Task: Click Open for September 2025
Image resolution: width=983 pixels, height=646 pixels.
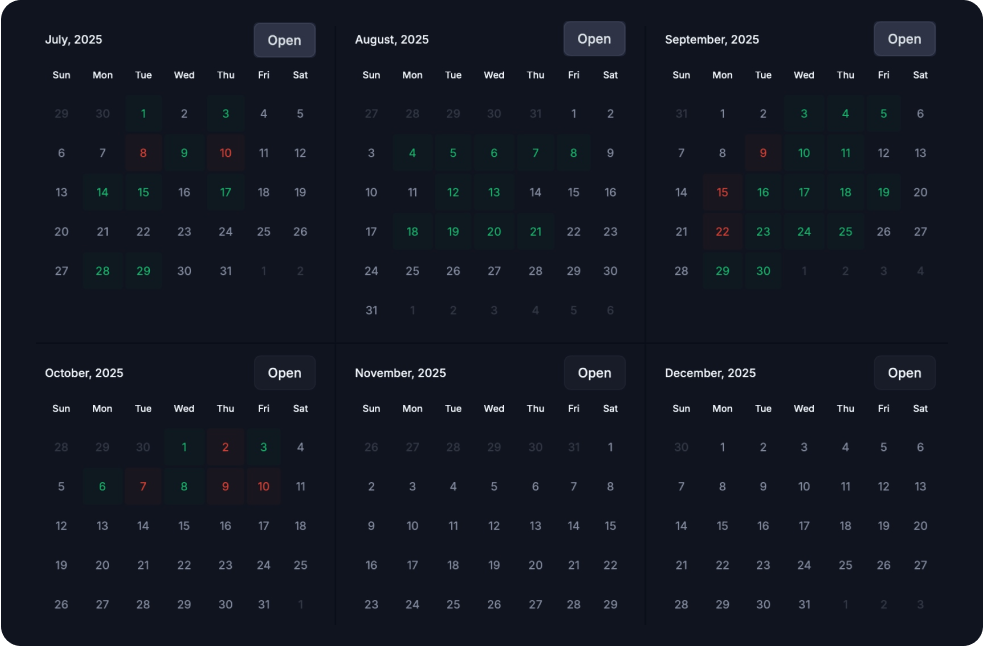Action: pos(904,39)
